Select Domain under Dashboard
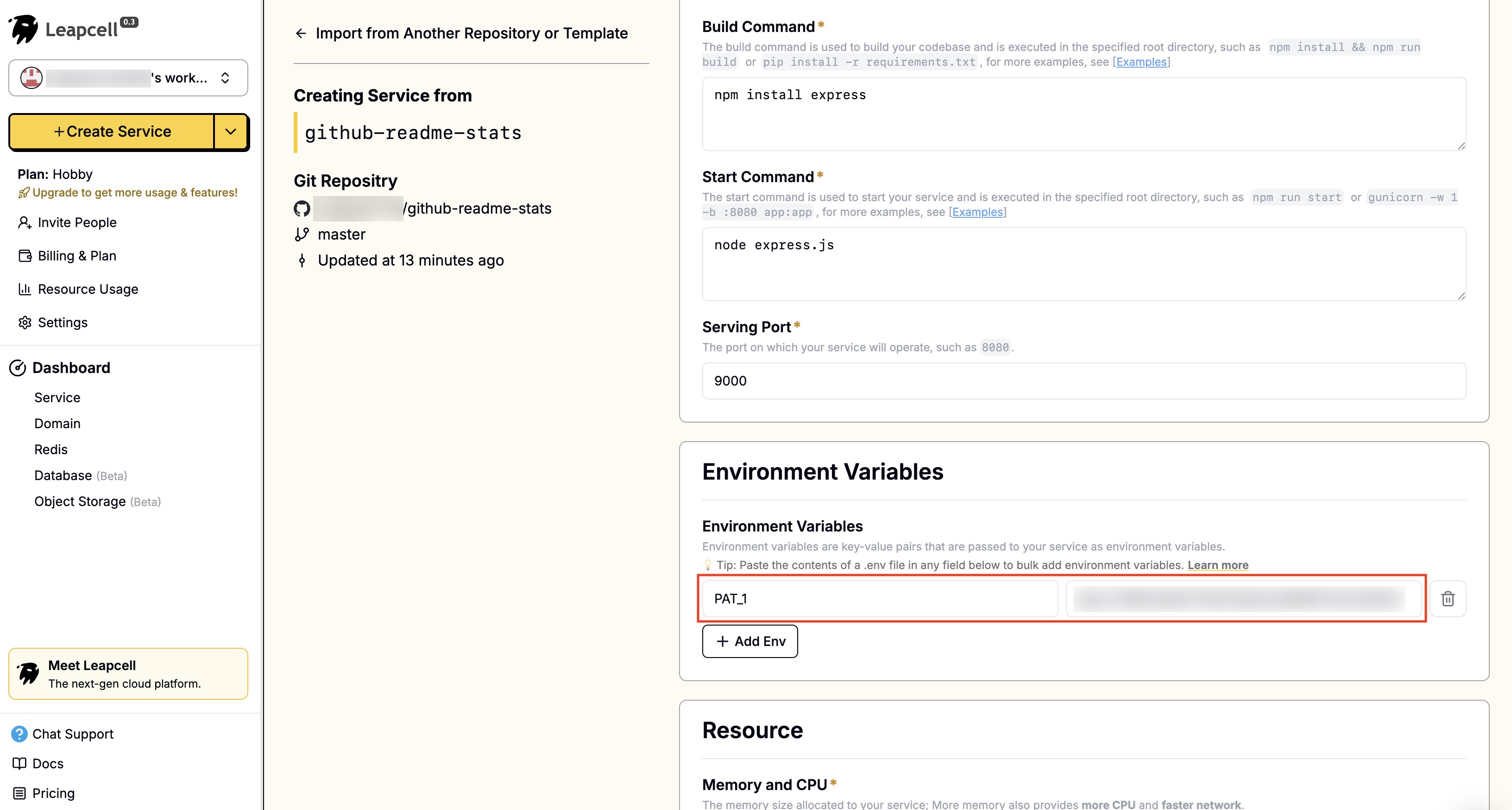This screenshot has height=810, width=1512. point(57,424)
